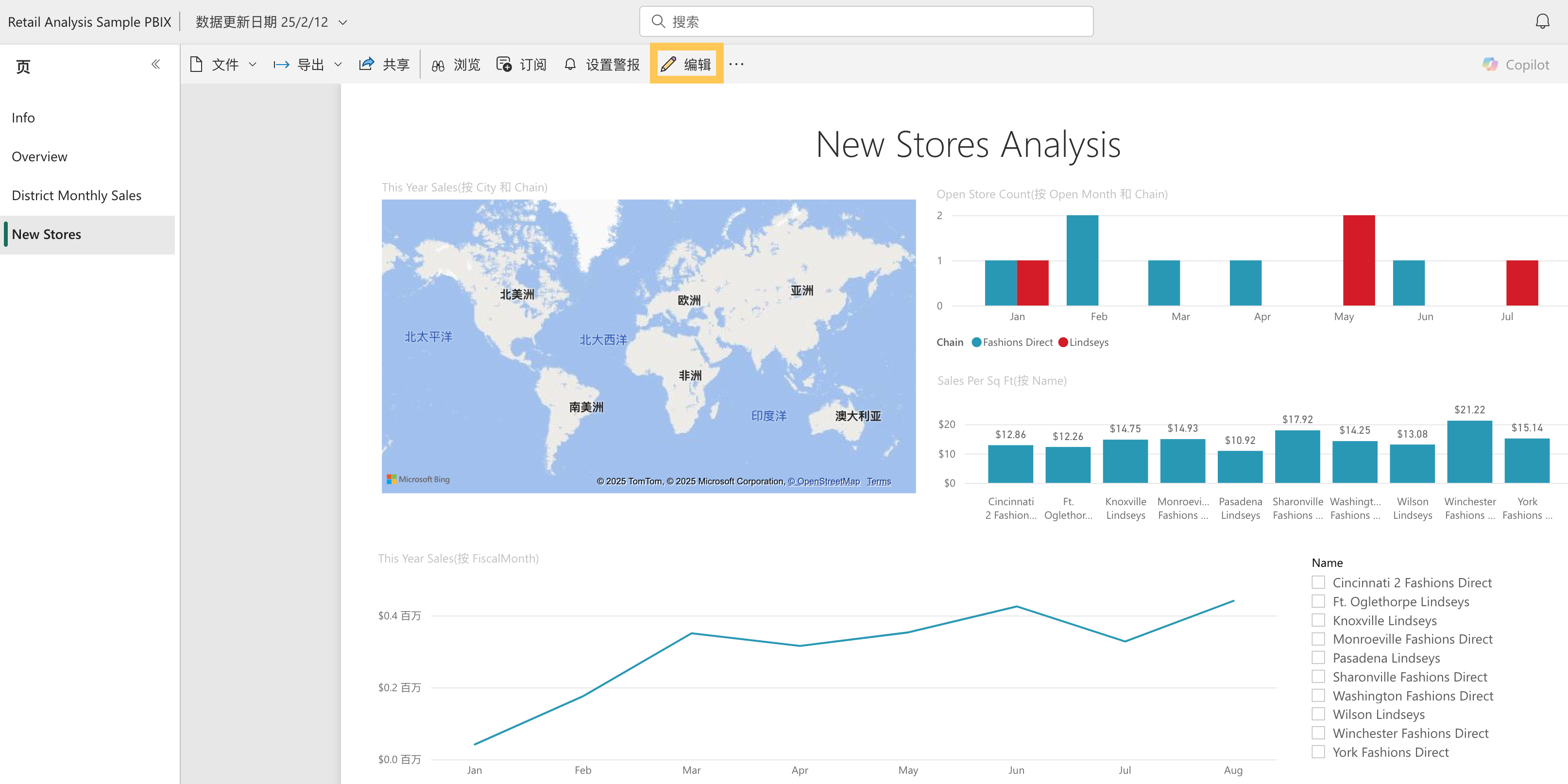The height and width of the screenshot is (784, 1568).
Task: Click the more options ellipsis in toolbar
Action: [736, 64]
